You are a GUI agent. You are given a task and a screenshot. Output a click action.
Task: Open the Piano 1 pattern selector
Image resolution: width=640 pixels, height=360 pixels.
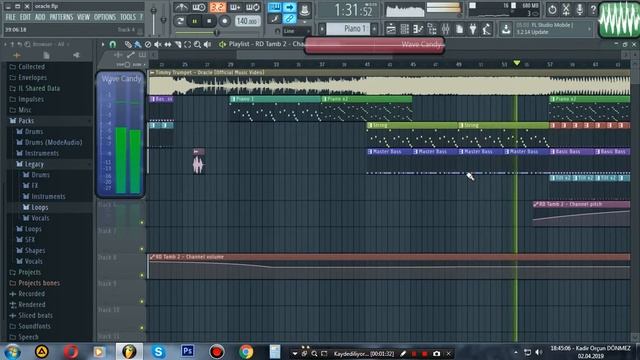point(348,29)
